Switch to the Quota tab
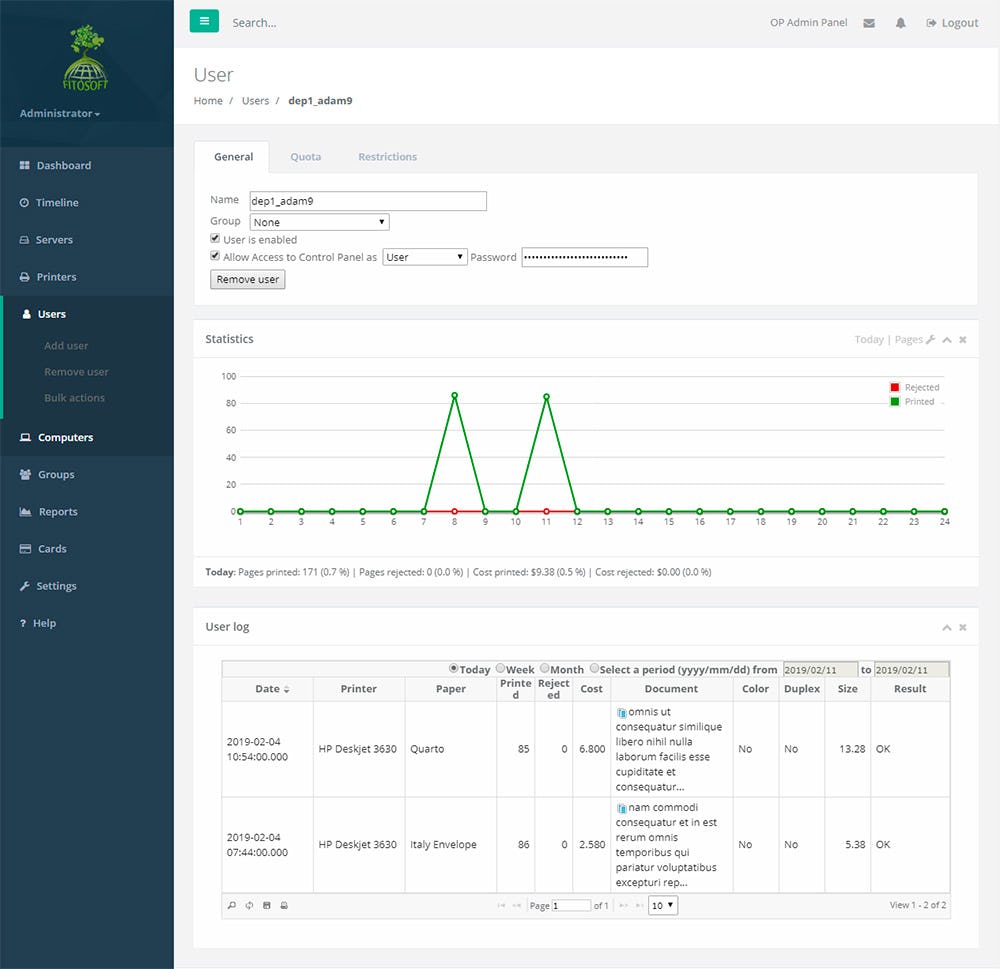 click(305, 156)
